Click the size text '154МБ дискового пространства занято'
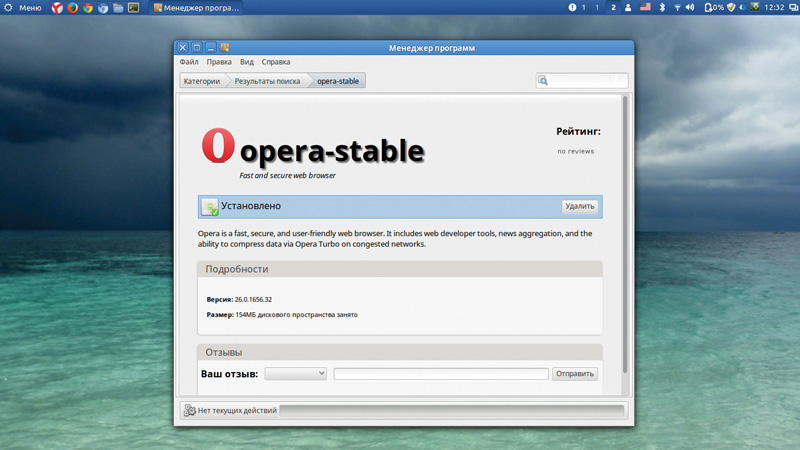The image size is (800, 450). point(296,315)
